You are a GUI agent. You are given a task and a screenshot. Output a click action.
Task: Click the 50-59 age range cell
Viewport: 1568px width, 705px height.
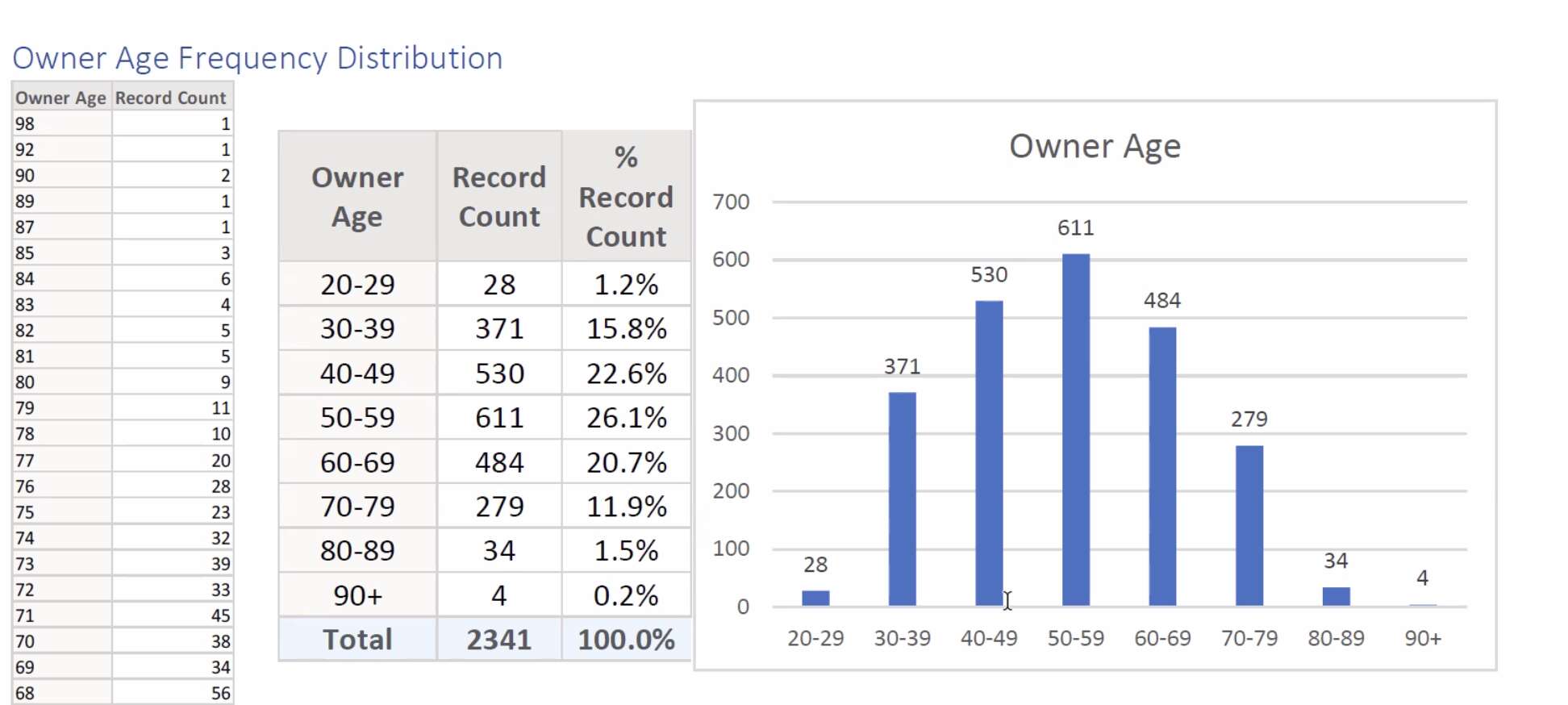pos(357,418)
